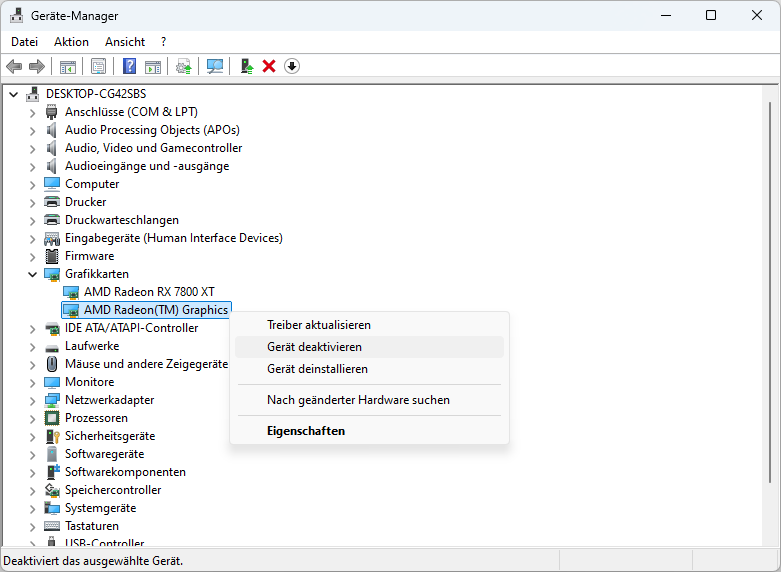Select the AMD Radeon RX 7800 XT label

tap(149, 291)
